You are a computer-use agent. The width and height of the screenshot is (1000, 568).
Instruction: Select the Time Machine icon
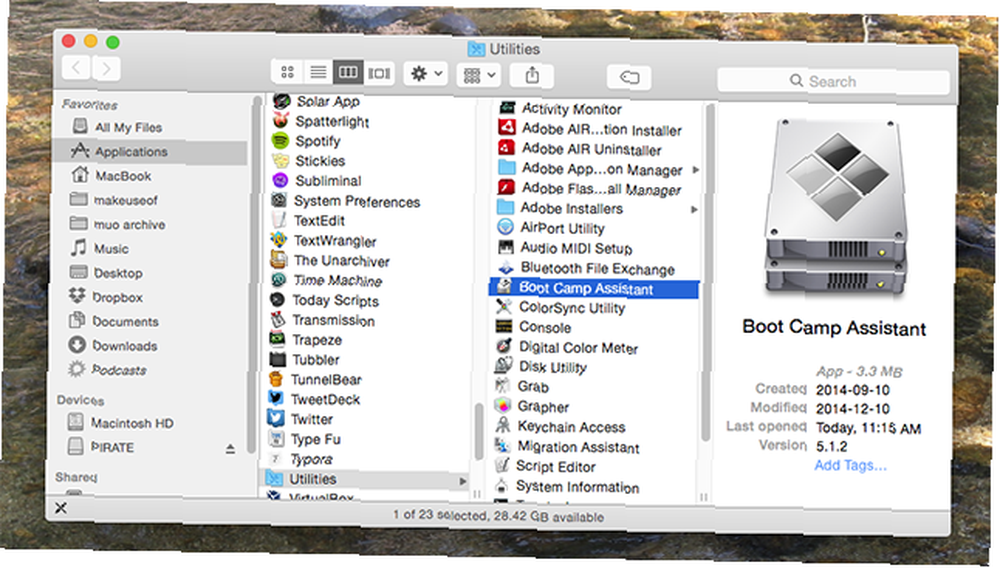[x=278, y=279]
